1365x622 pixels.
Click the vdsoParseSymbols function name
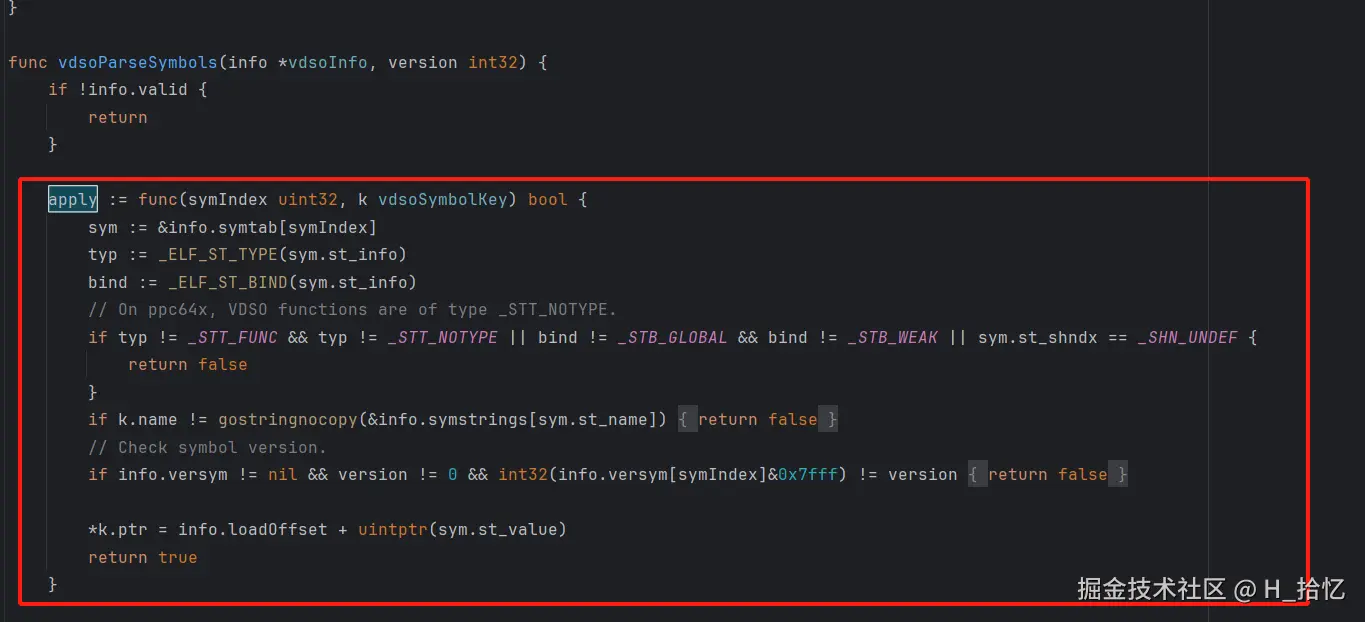[138, 62]
